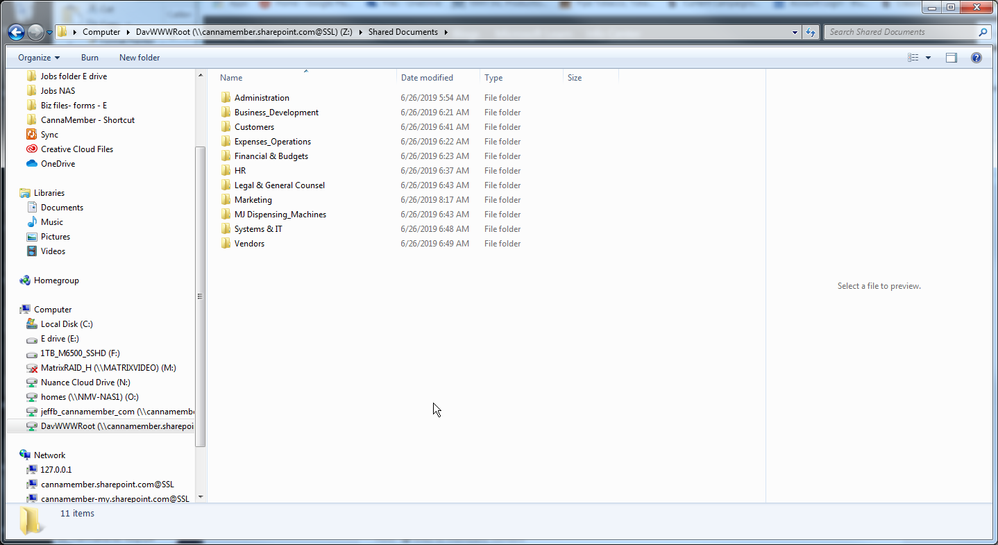Open Biz files- forms - E favorite

pyautogui.click(x=74, y=105)
